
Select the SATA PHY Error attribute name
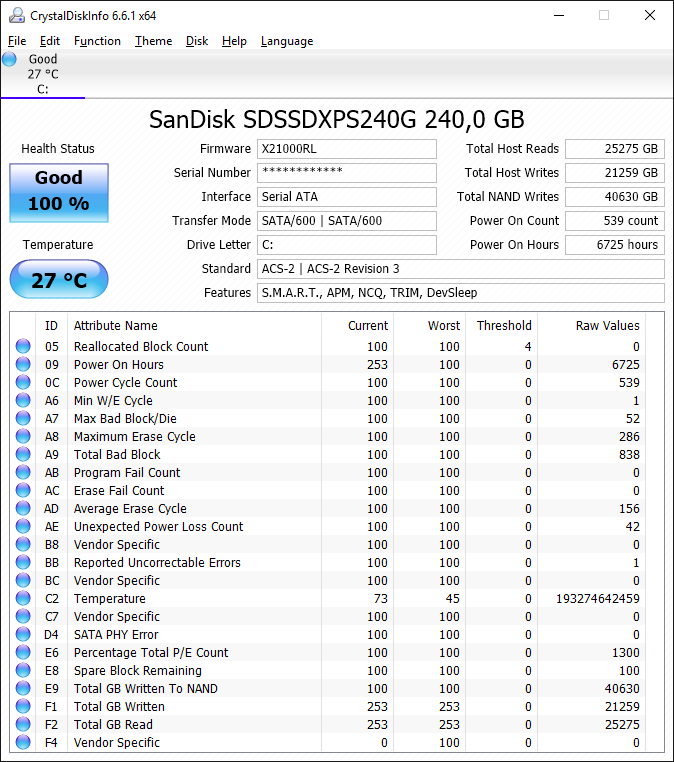(116, 635)
